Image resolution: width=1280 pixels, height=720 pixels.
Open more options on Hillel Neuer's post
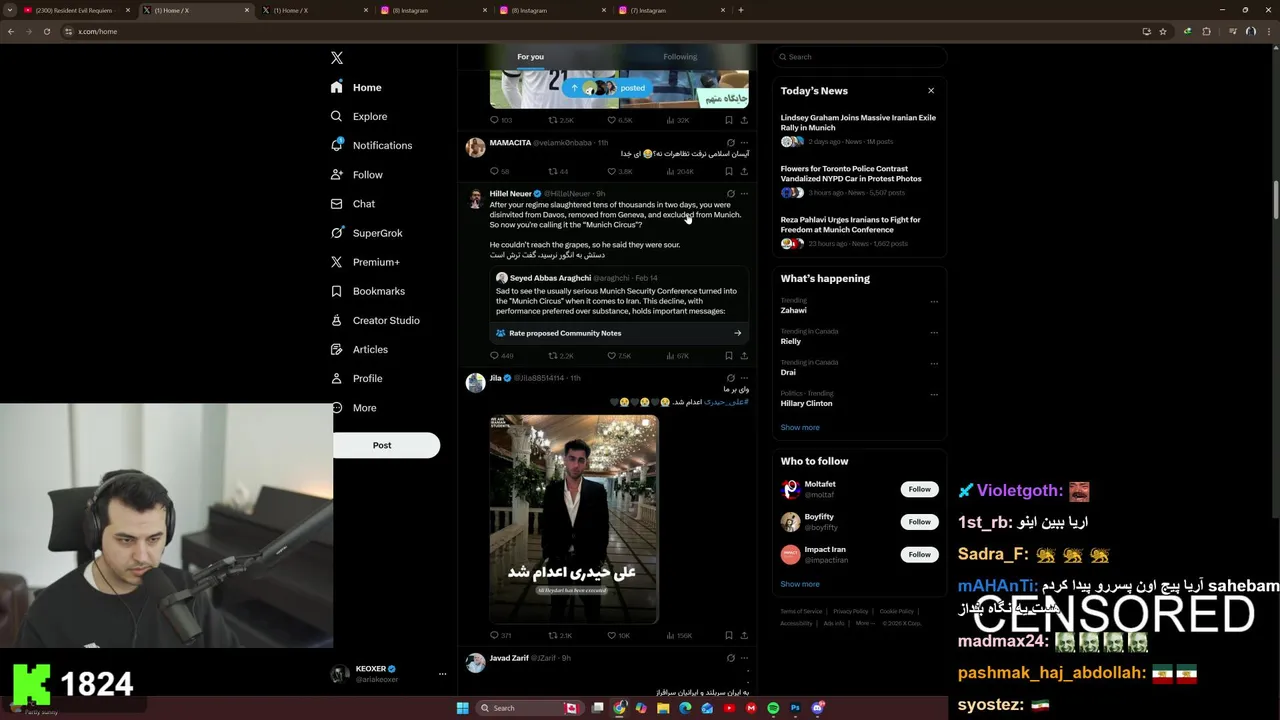coord(744,193)
